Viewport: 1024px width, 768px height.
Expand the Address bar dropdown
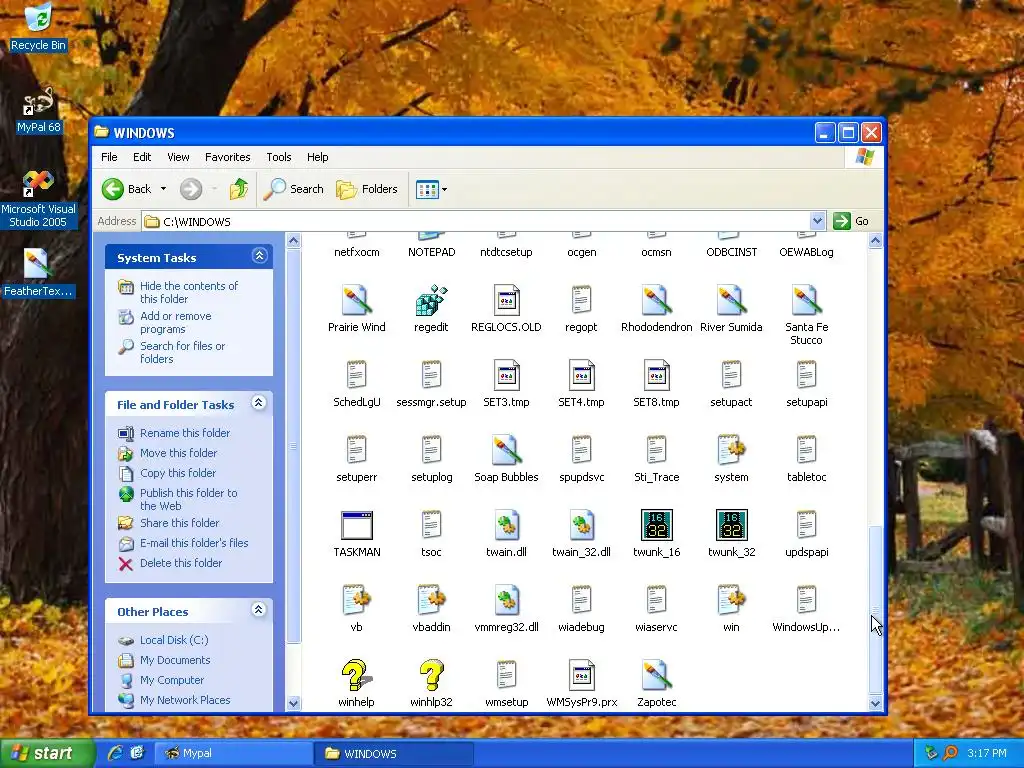point(817,221)
